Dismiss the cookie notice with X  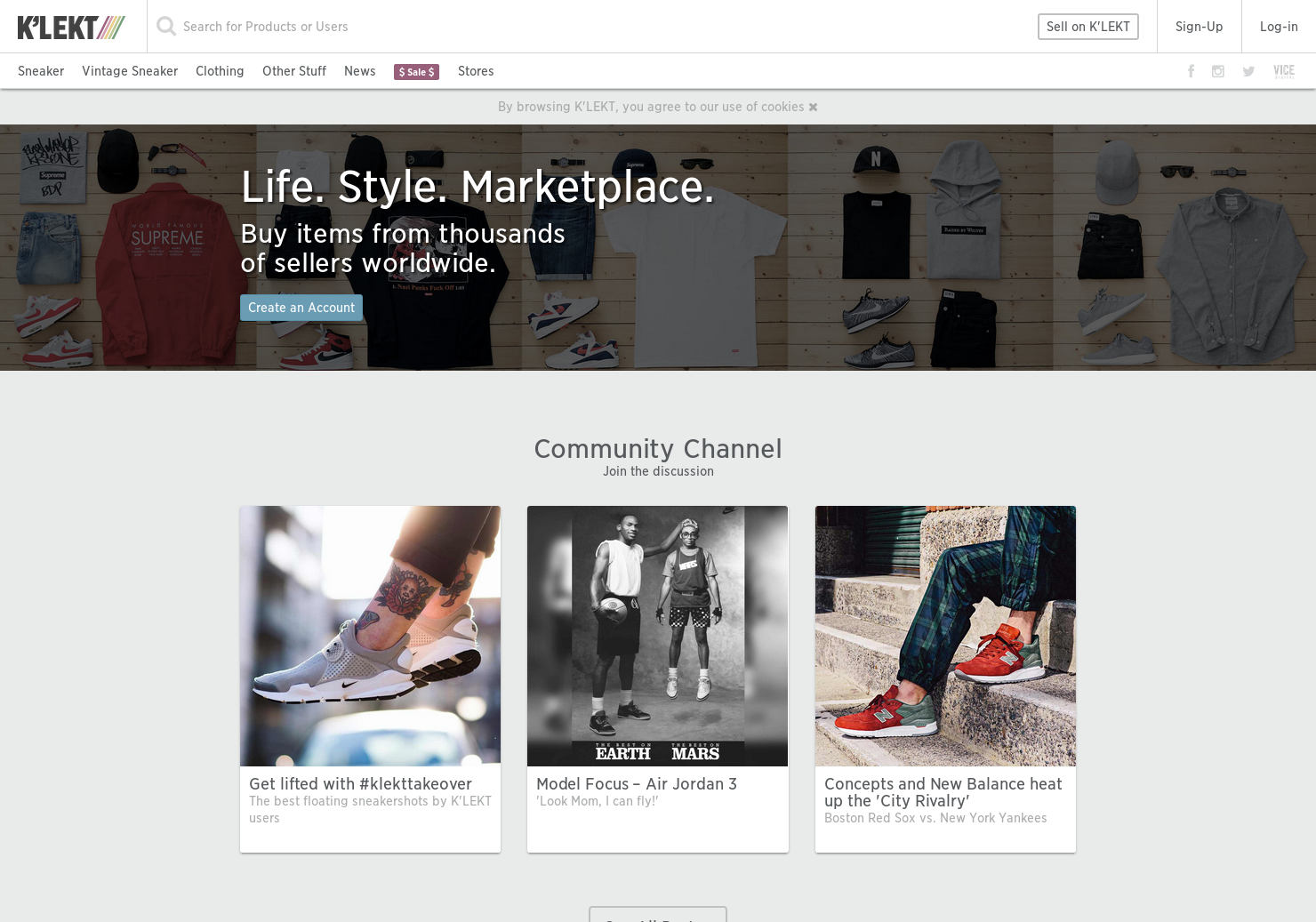pos(813,107)
